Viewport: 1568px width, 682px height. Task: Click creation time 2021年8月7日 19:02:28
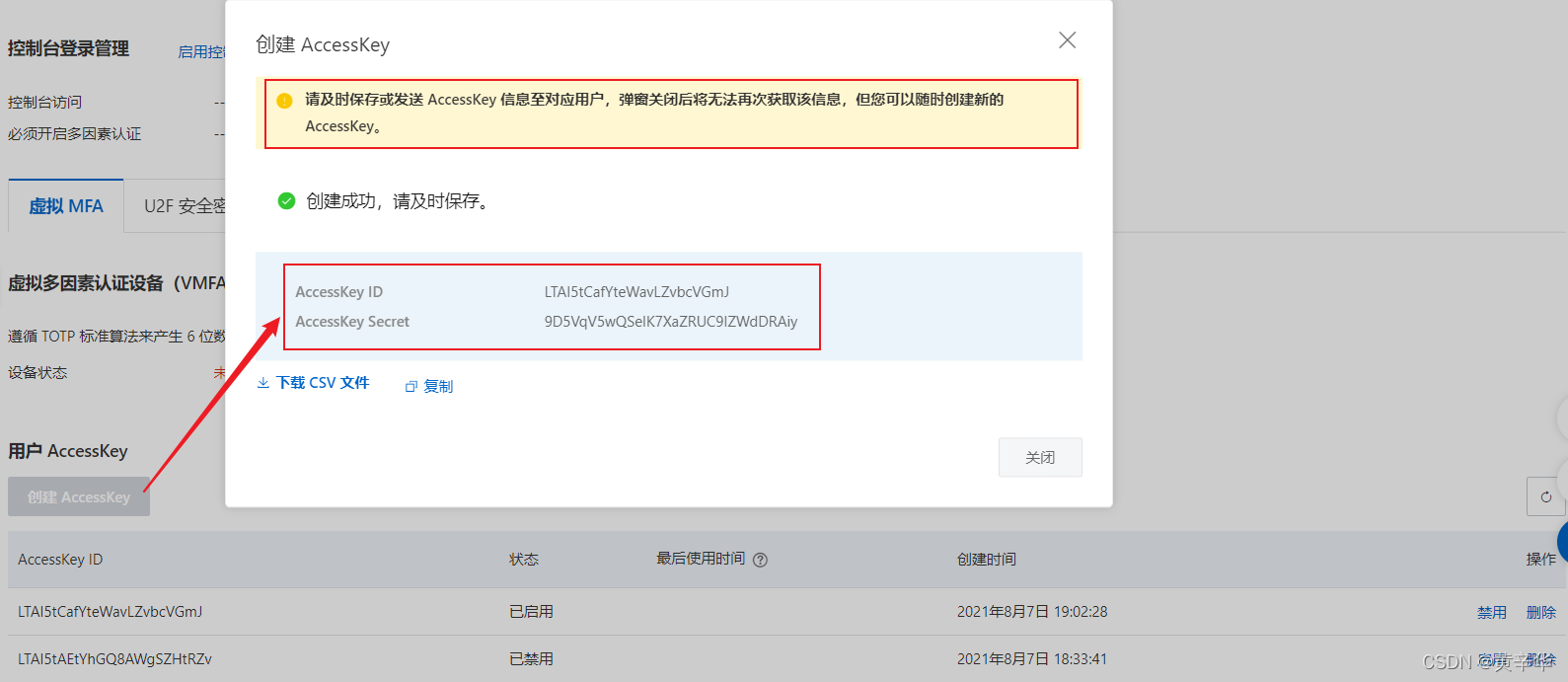click(x=1032, y=612)
